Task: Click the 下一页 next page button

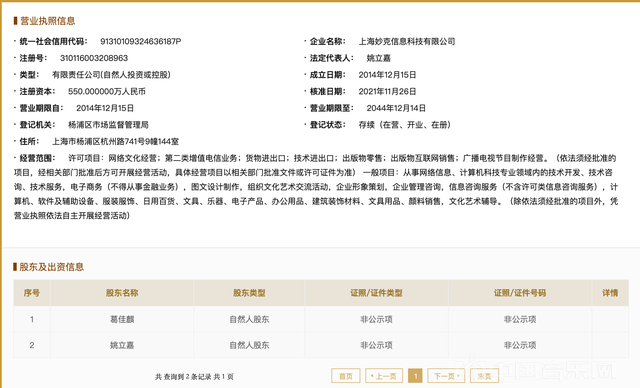Action: pos(446,376)
